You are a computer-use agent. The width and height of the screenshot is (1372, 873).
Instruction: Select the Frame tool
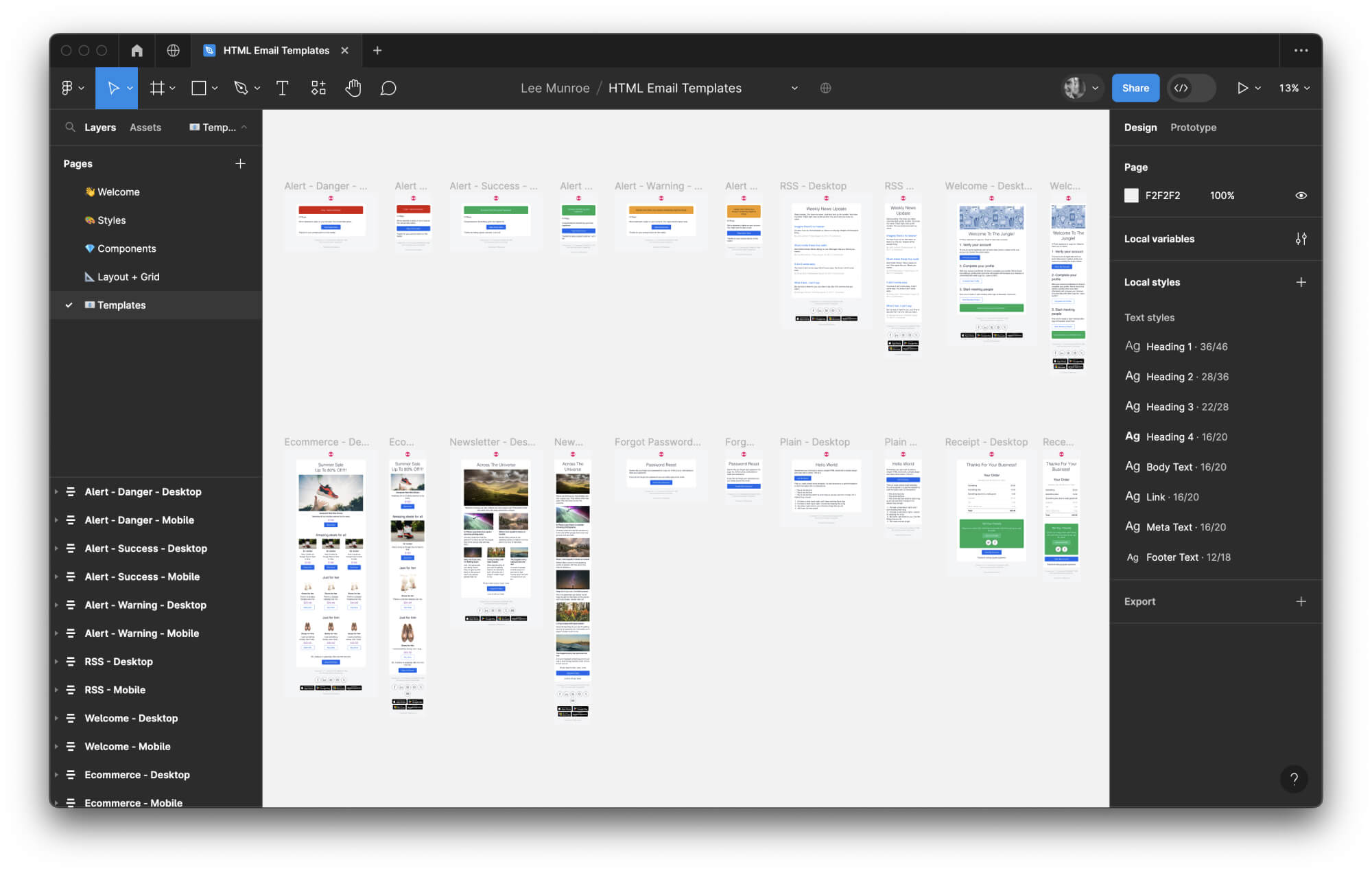(157, 88)
